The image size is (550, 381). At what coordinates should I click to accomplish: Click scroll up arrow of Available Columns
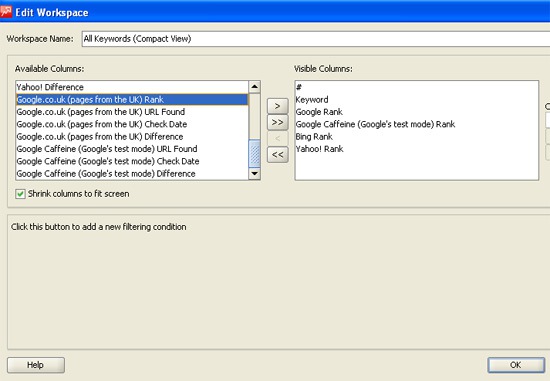click(254, 87)
